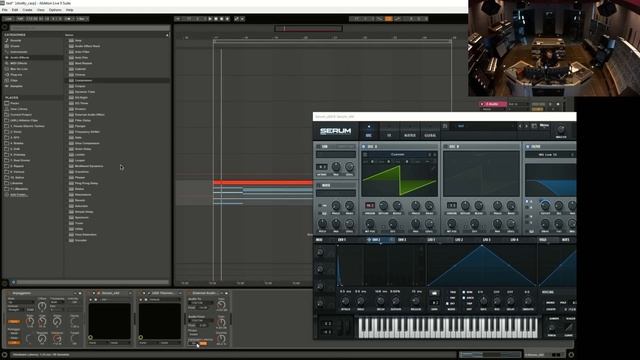Click Serum Master volume knob

561,130
